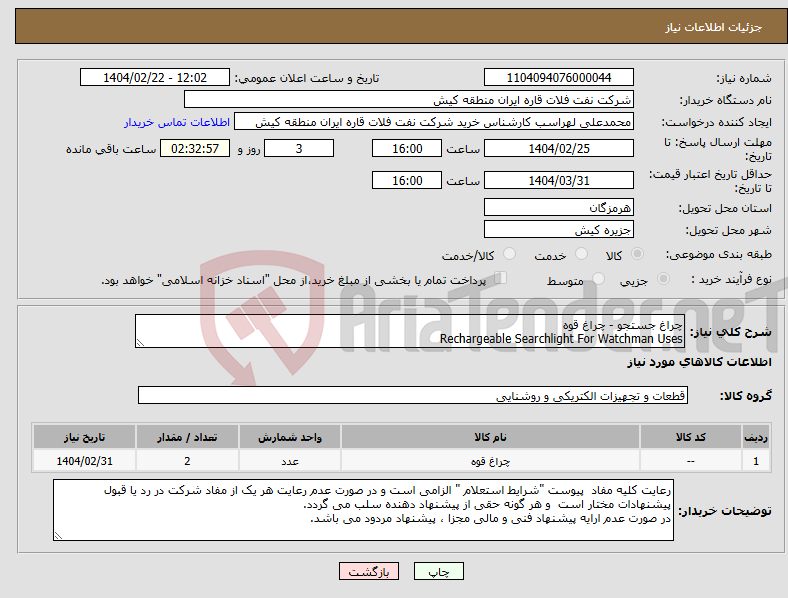
Task: Click the تاریخ نیاز column header
Action: pyautogui.click(x=84, y=437)
